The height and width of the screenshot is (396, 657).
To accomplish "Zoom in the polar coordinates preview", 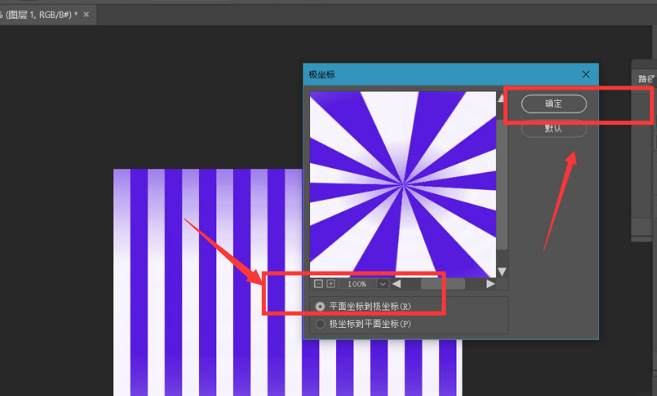I will coord(331,284).
